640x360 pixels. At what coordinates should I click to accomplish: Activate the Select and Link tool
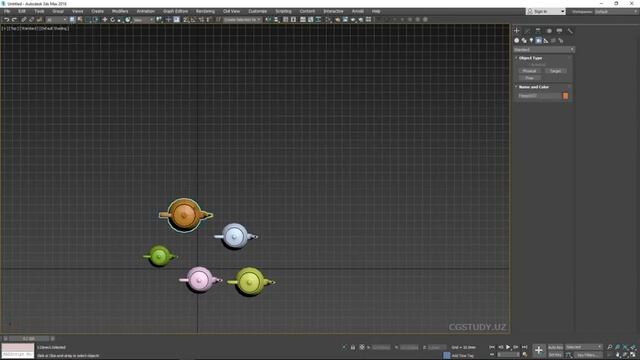click(x=24, y=20)
